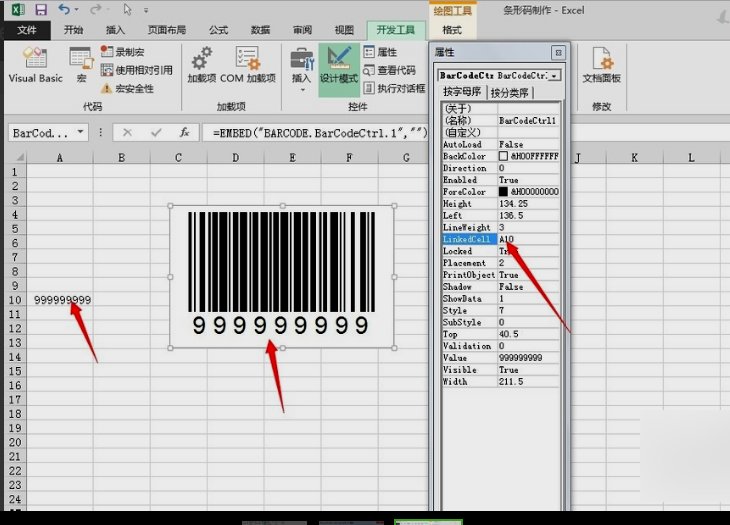The height and width of the screenshot is (525, 730).
Task: Switch to Data (数据) tab
Action: click(260, 30)
